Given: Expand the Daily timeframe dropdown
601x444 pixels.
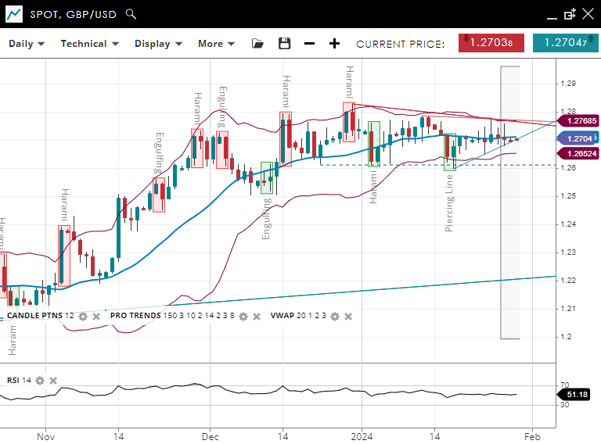Looking at the screenshot, I should click(x=26, y=44).
